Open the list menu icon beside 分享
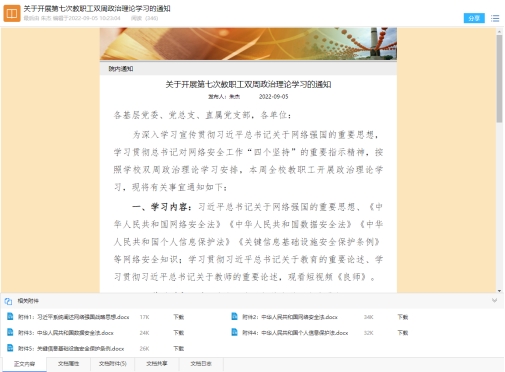 495,18
